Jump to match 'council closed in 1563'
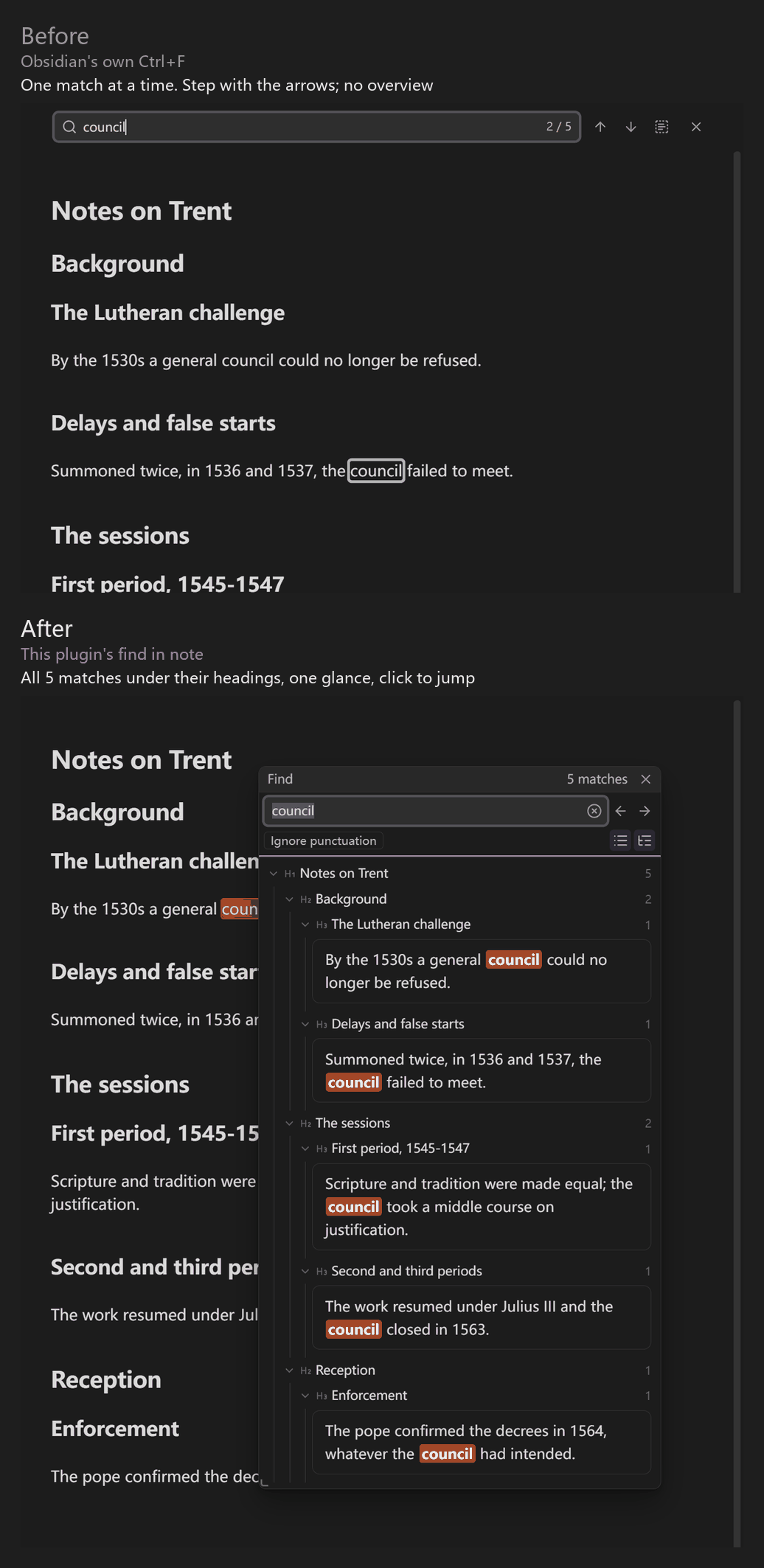764x1568 pixels. point(482,1317)
